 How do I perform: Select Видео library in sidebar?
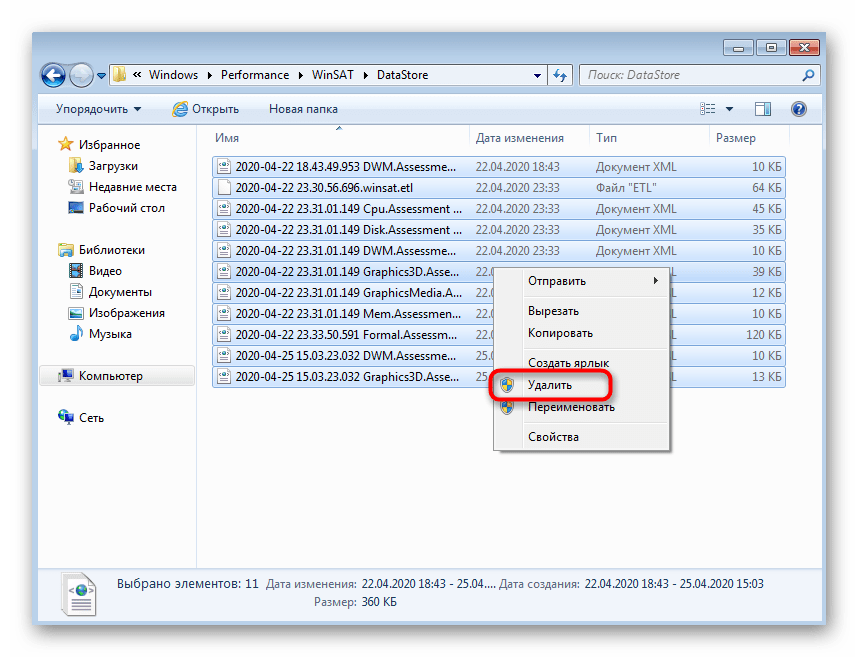click(x=105, y=271)
